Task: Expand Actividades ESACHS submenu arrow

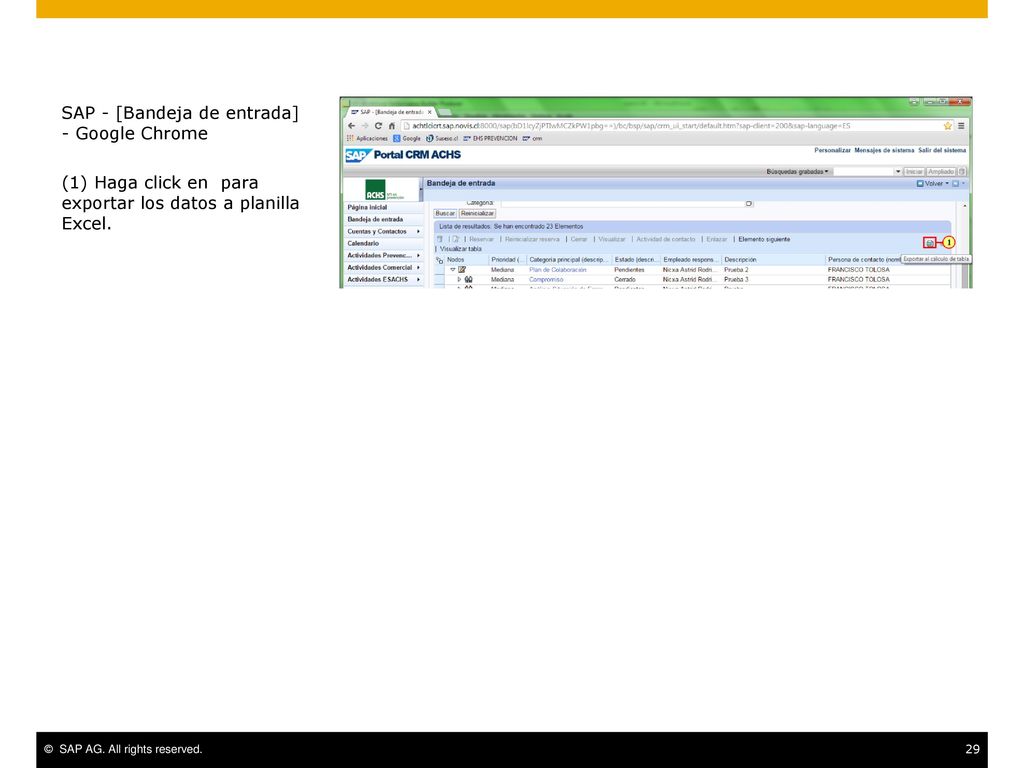Action: point(418,280)
